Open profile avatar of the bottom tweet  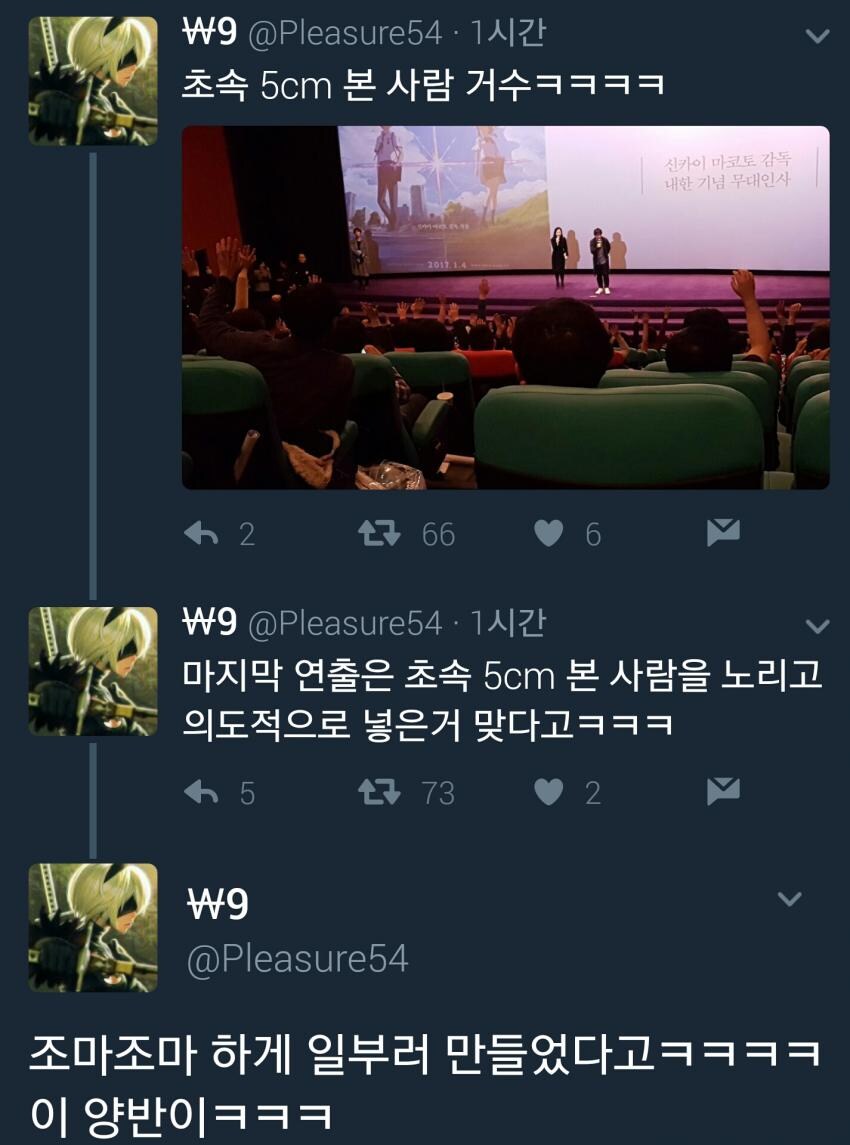[x=93, y=927]
